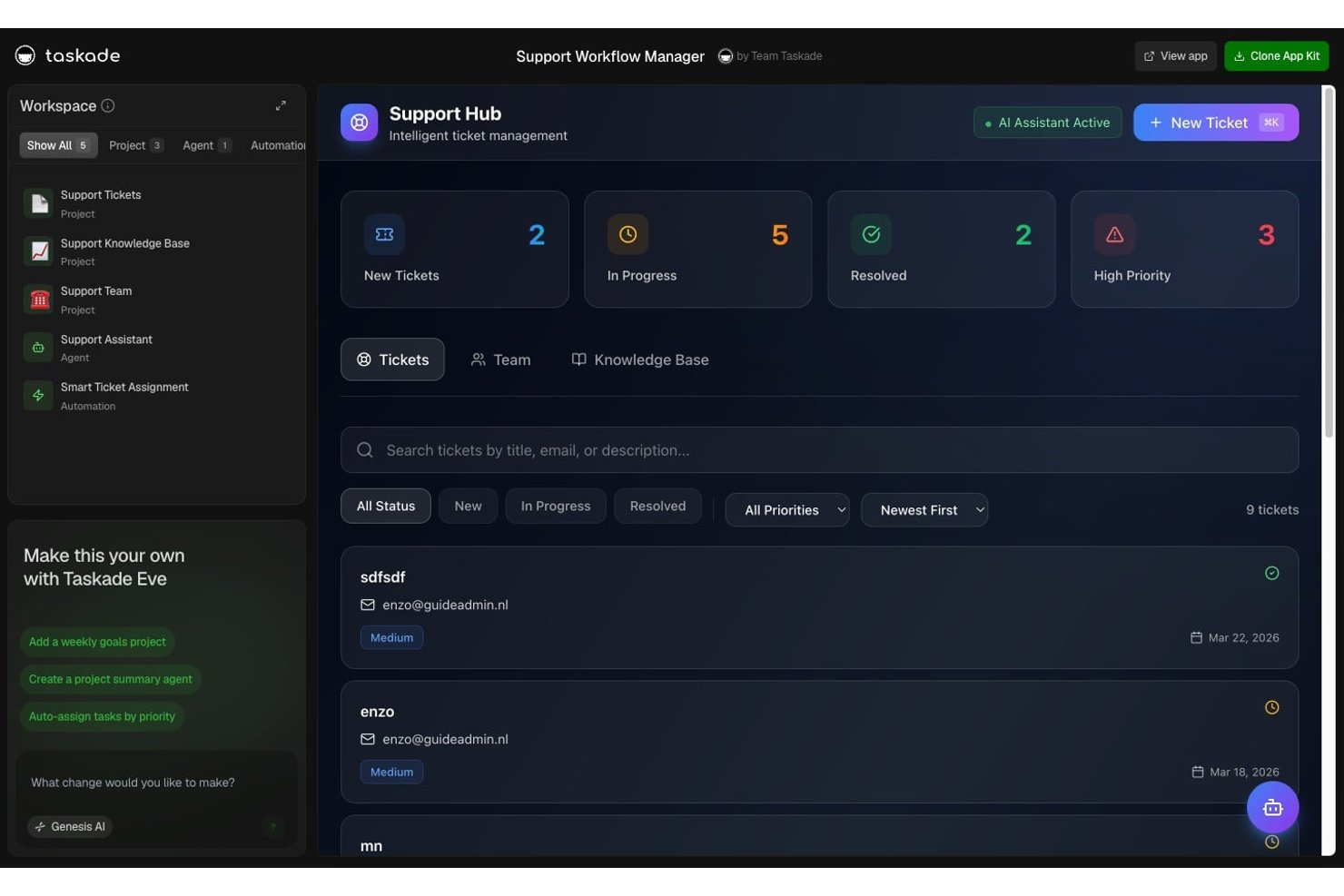Click the Workspace info icon
1344x896 pixels.
pyautogui.click(x=108, y=105)
